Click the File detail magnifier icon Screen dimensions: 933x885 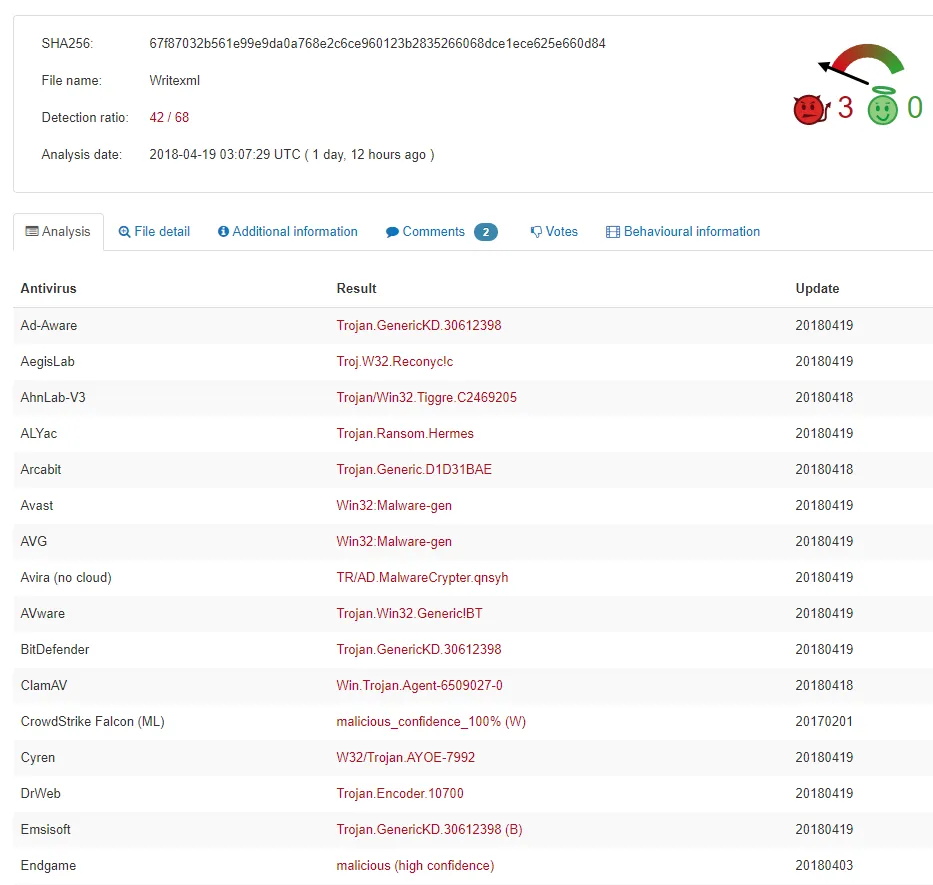point(124,232)
